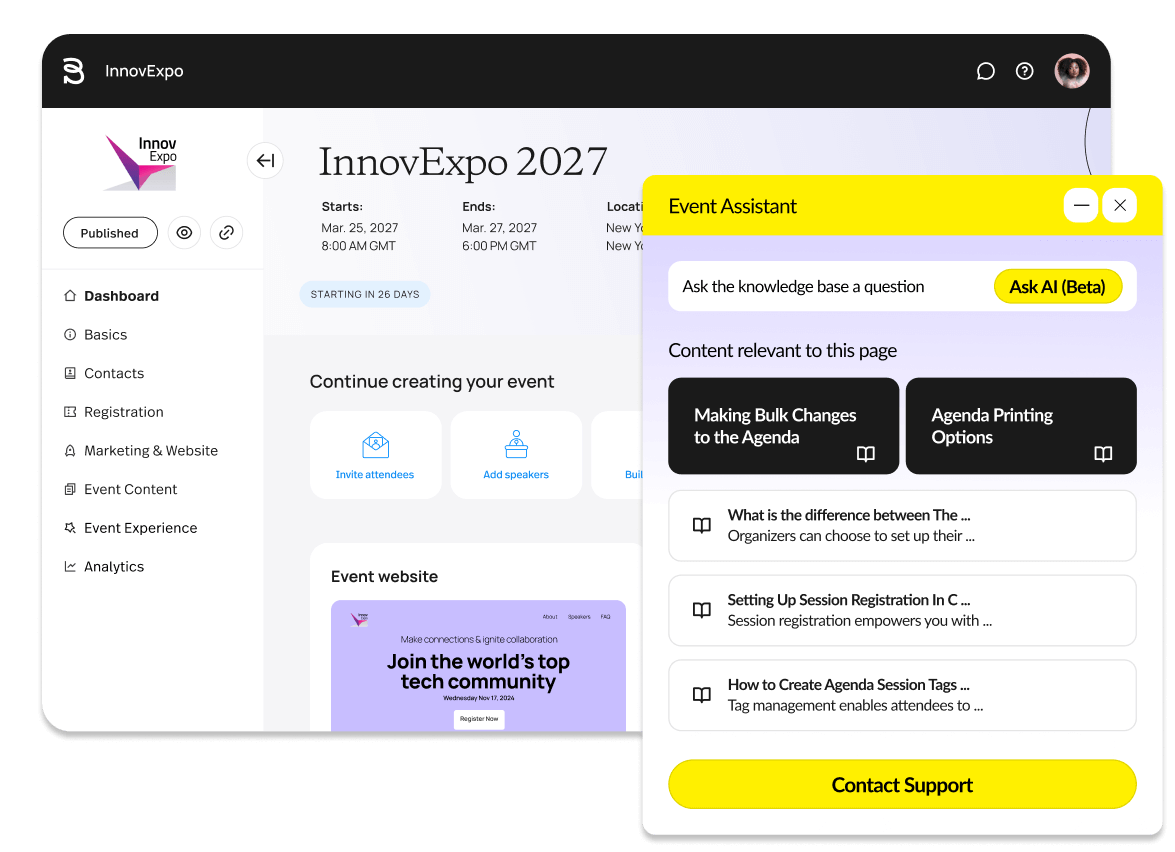This screenshot has width=1175, height=852.
Task: Click the Published status button
Action: (110, 233)
